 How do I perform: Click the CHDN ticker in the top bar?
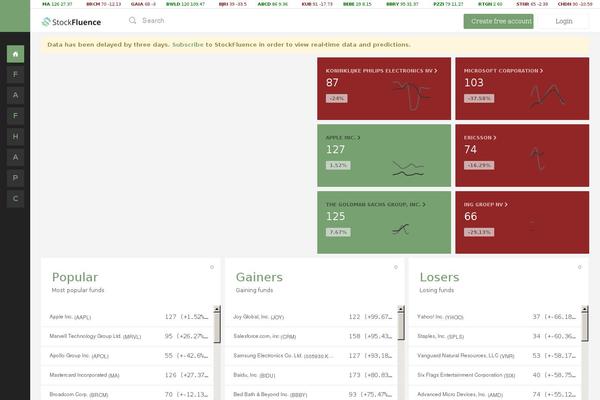point(575,4)
